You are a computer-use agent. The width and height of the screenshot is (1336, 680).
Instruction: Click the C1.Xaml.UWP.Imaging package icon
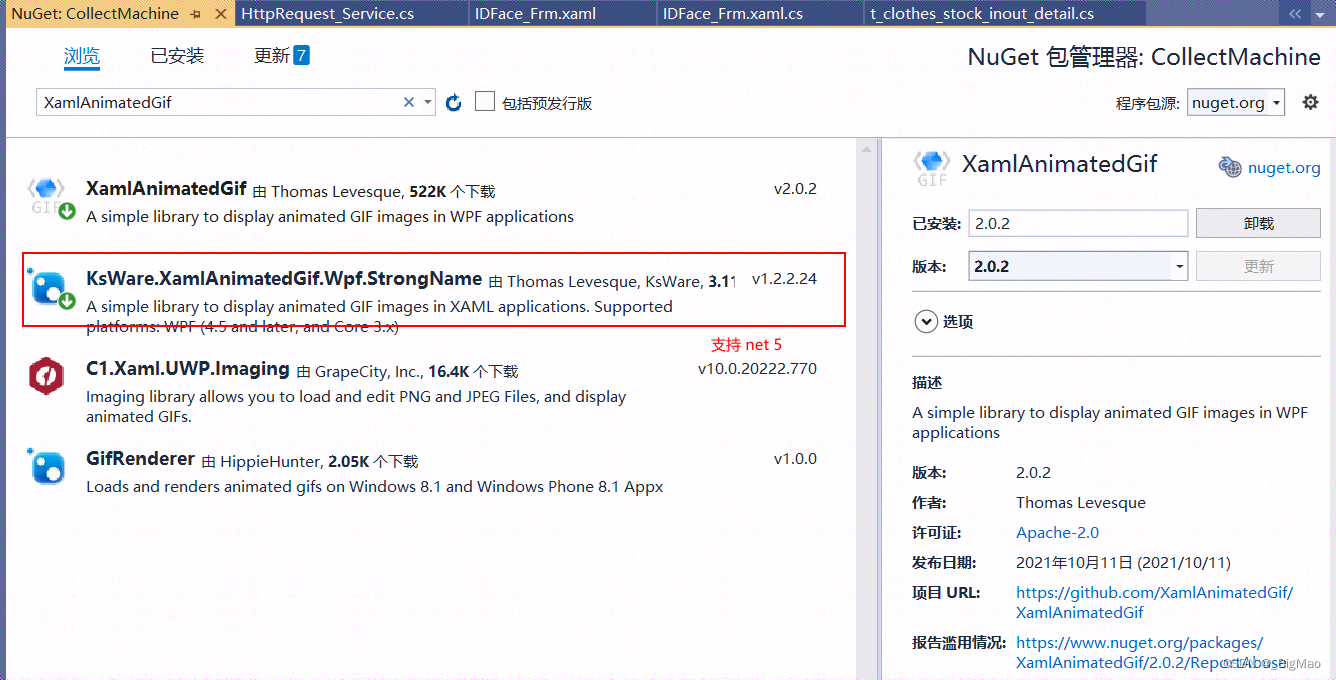point(48,375)
